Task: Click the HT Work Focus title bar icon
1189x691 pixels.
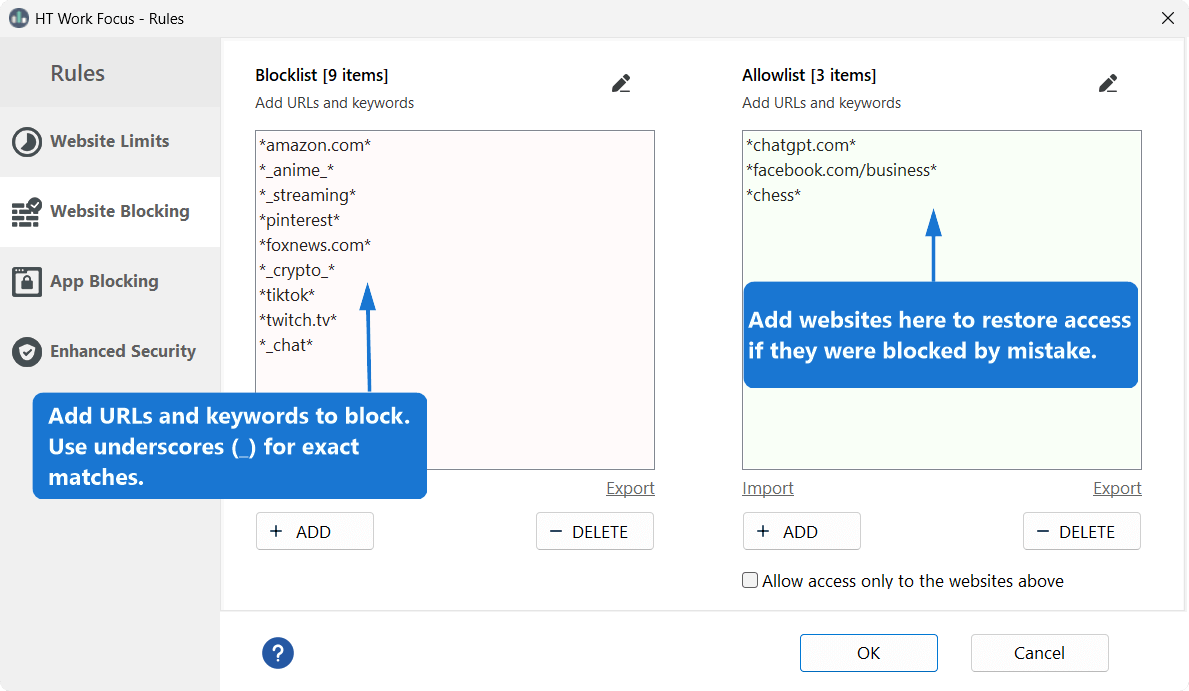Action: 18,18
